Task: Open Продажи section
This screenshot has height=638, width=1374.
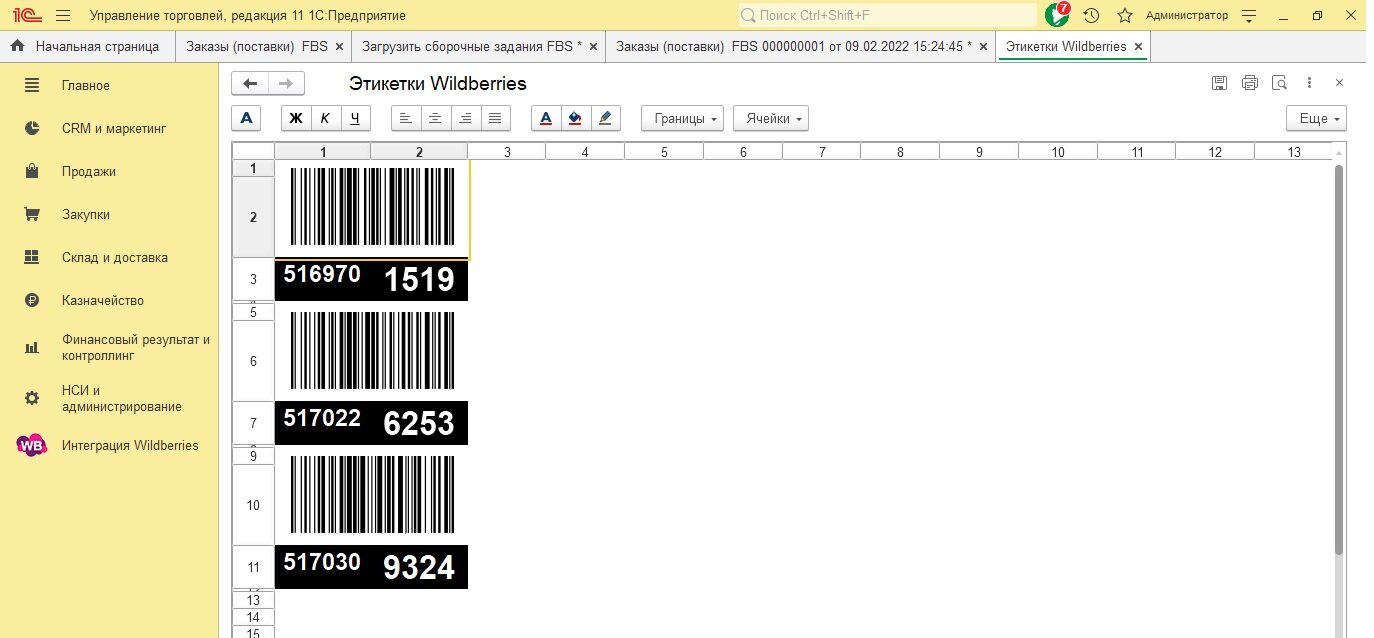Action: (109, 172)
